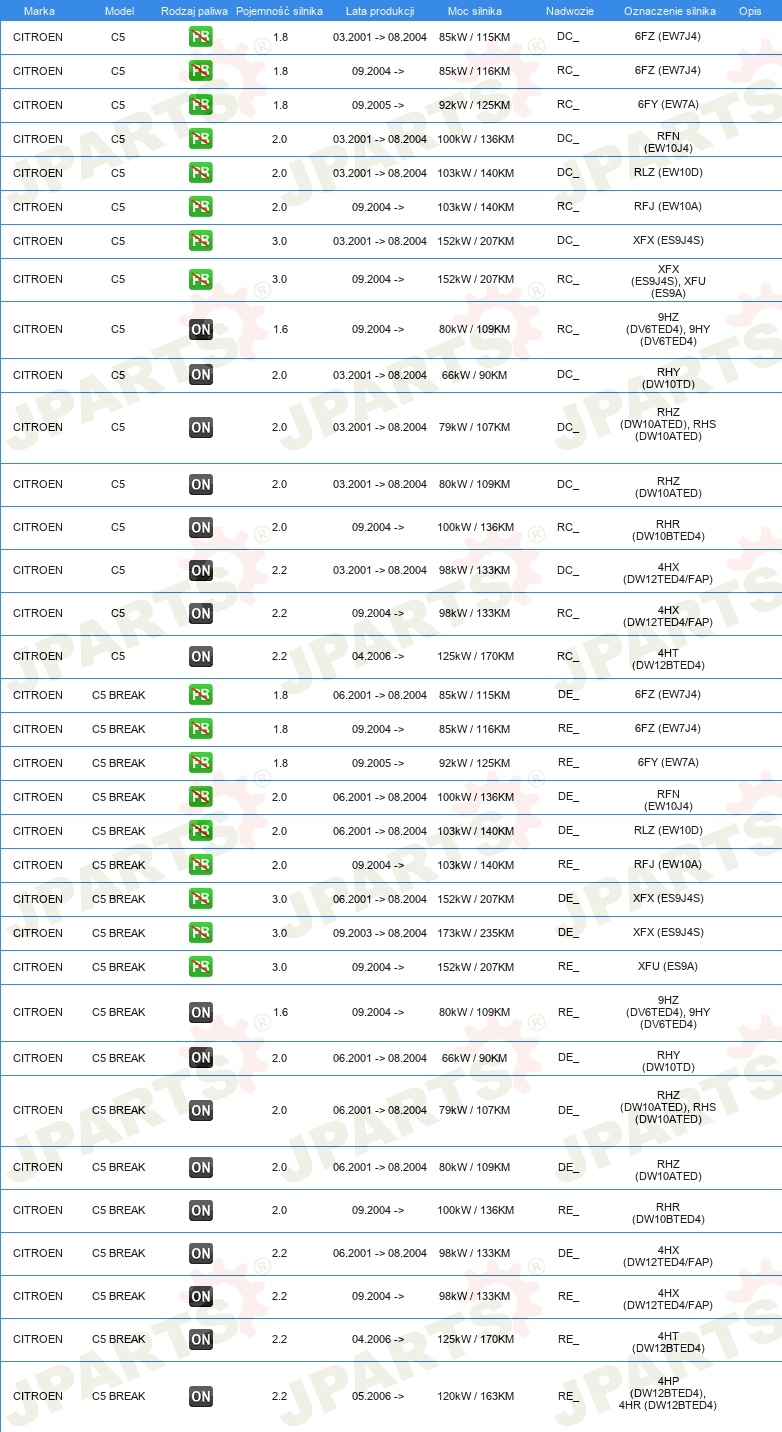
Task: Click the PB icon in the 100kW / 136KM DC_ row
Action: coord(200,139)
